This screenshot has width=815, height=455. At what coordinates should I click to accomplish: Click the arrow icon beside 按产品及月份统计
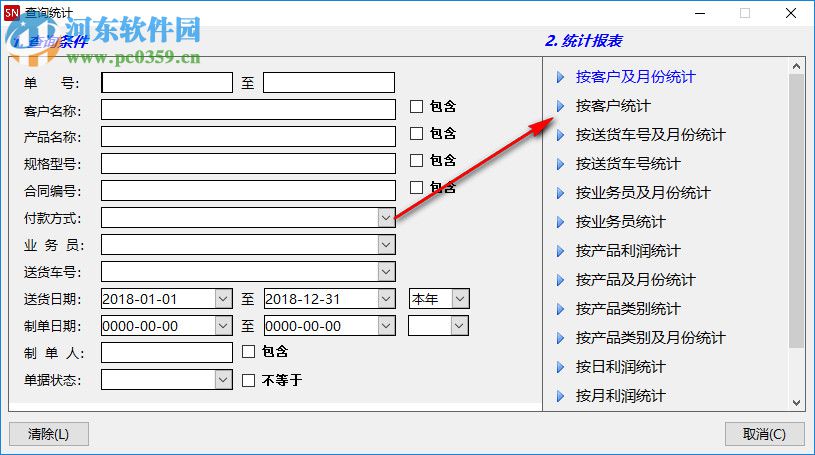[560, 280]
